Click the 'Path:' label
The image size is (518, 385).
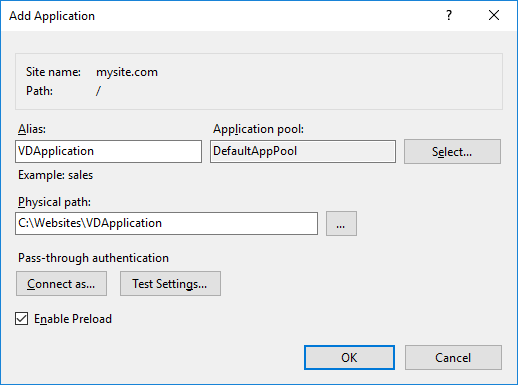[x=39, y=91]
